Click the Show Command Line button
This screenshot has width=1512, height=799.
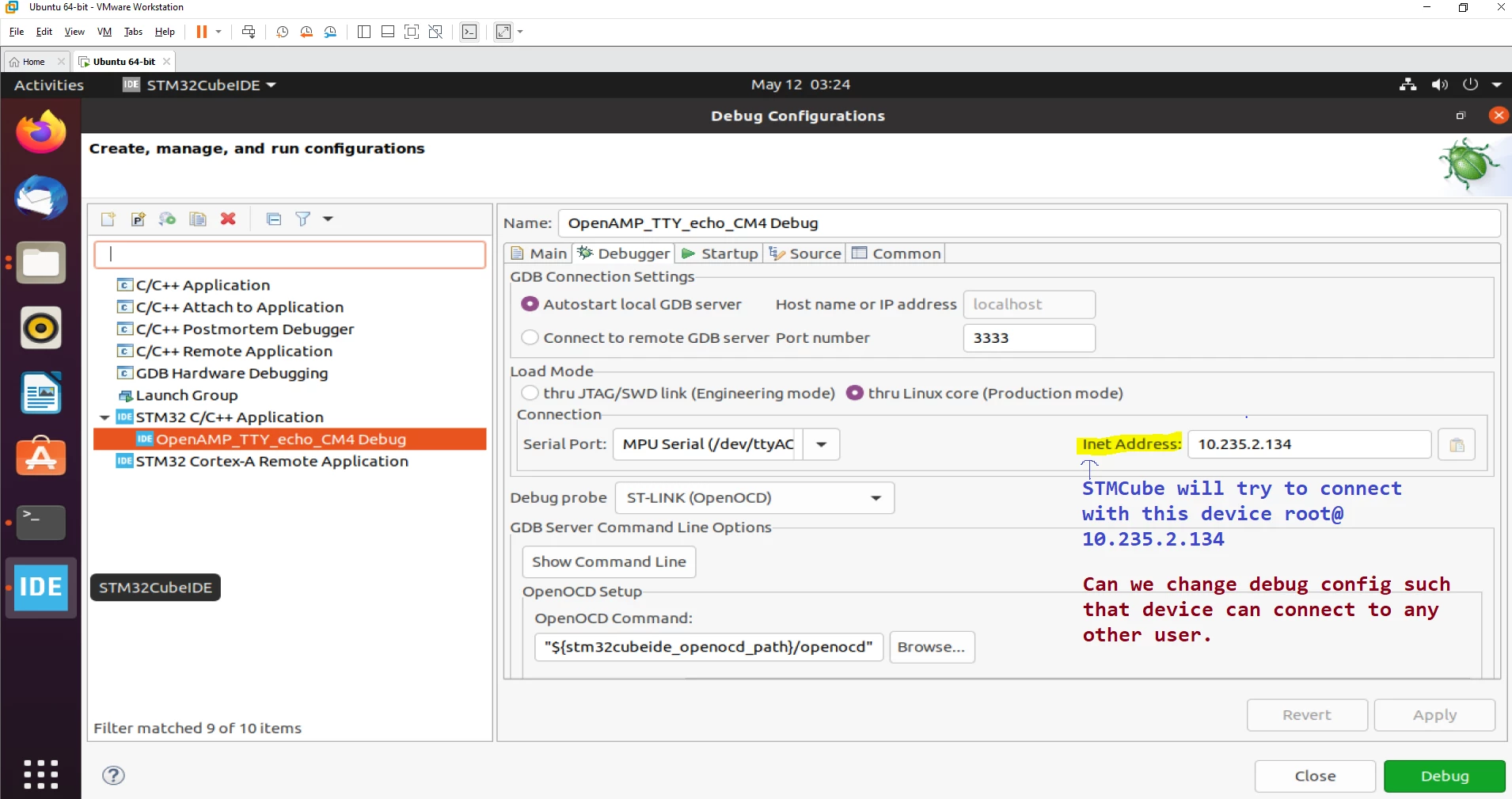click(x=609, y=562)
